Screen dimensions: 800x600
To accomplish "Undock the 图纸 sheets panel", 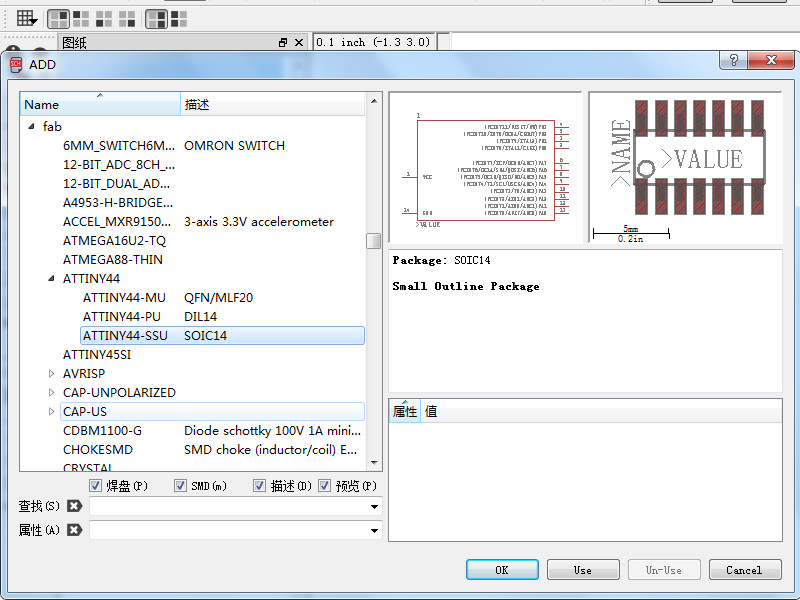I will click(283, 43).
